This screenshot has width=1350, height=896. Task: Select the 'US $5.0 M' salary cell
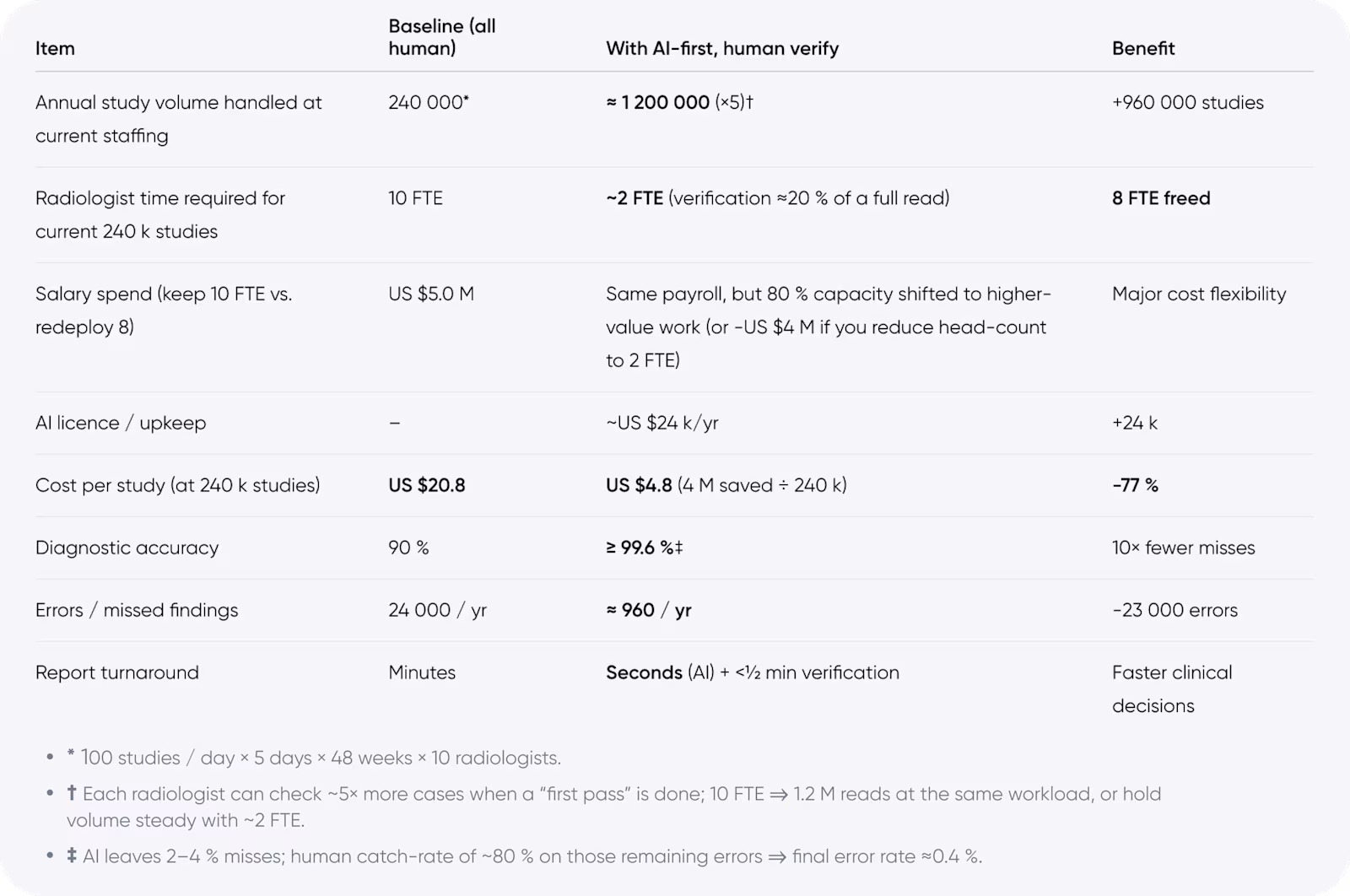coord(431,294)
